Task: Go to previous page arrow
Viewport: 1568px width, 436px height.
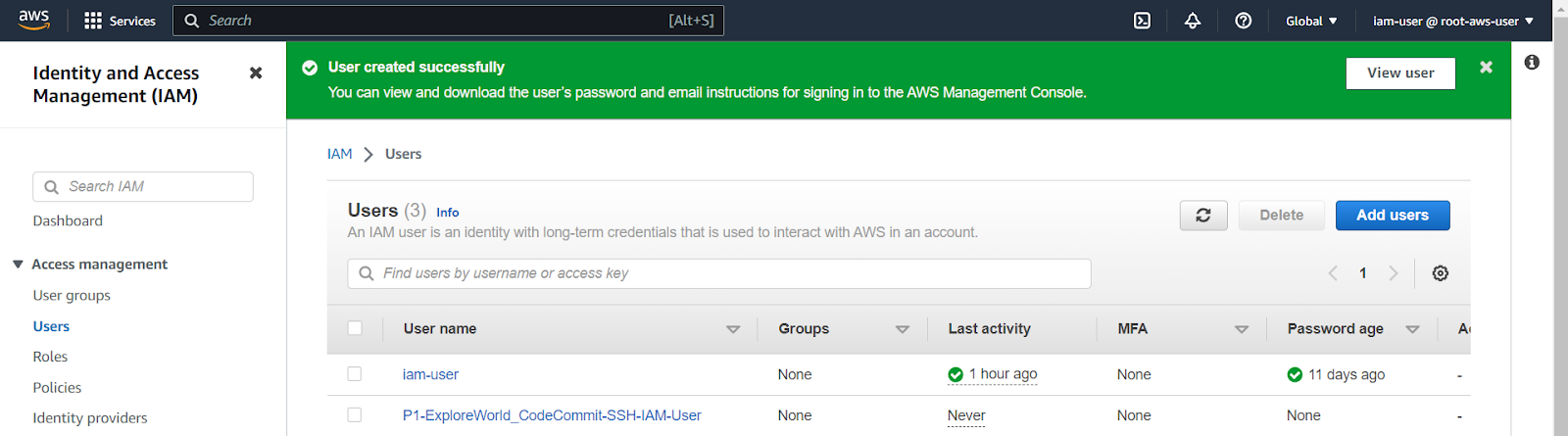Action: point(1333,273)
